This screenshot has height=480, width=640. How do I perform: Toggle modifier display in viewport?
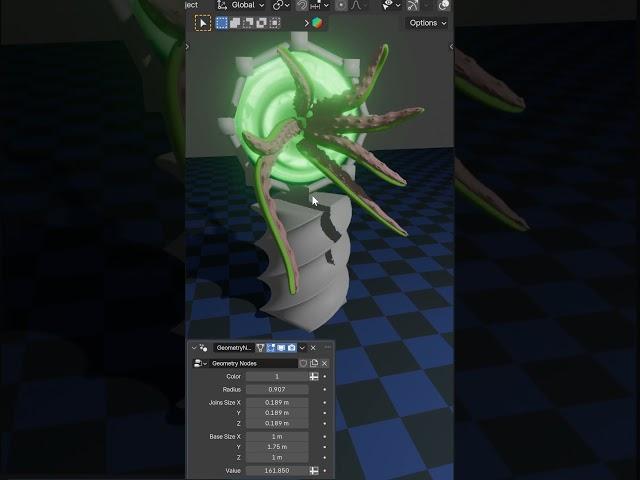click(281, 348)
